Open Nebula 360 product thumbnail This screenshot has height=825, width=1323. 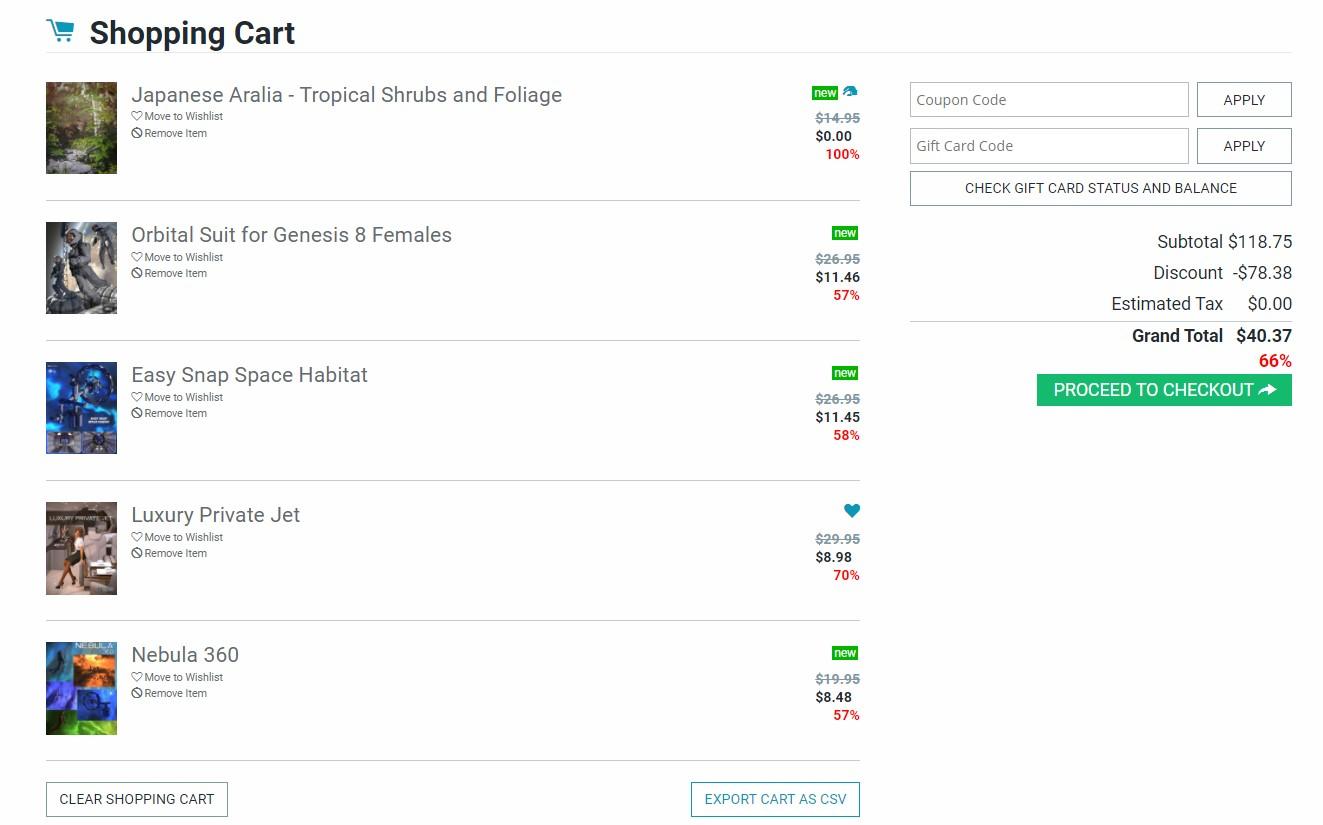[x=81, y=688]
